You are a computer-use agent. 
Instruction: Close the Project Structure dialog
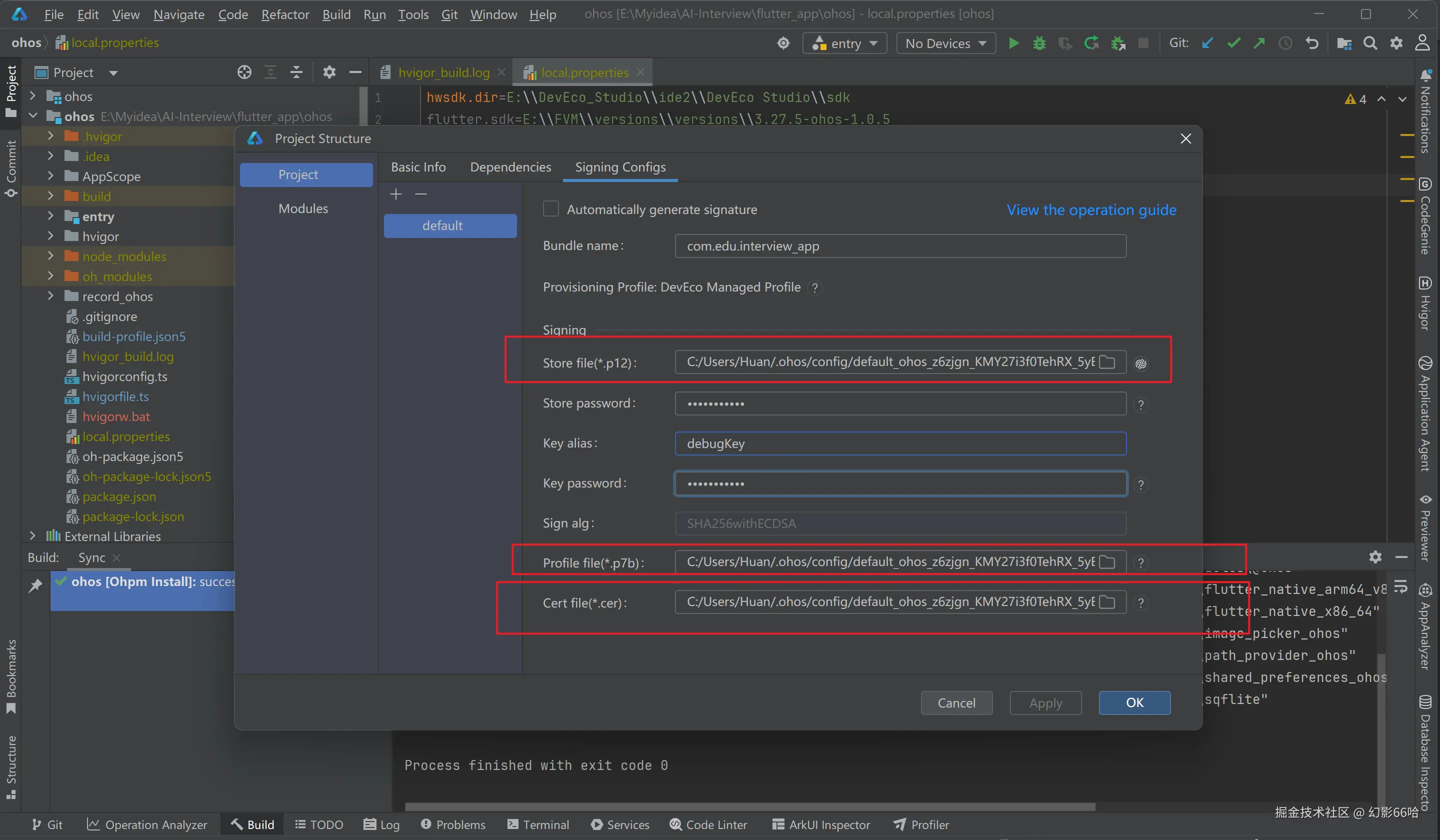(1185, 139)
